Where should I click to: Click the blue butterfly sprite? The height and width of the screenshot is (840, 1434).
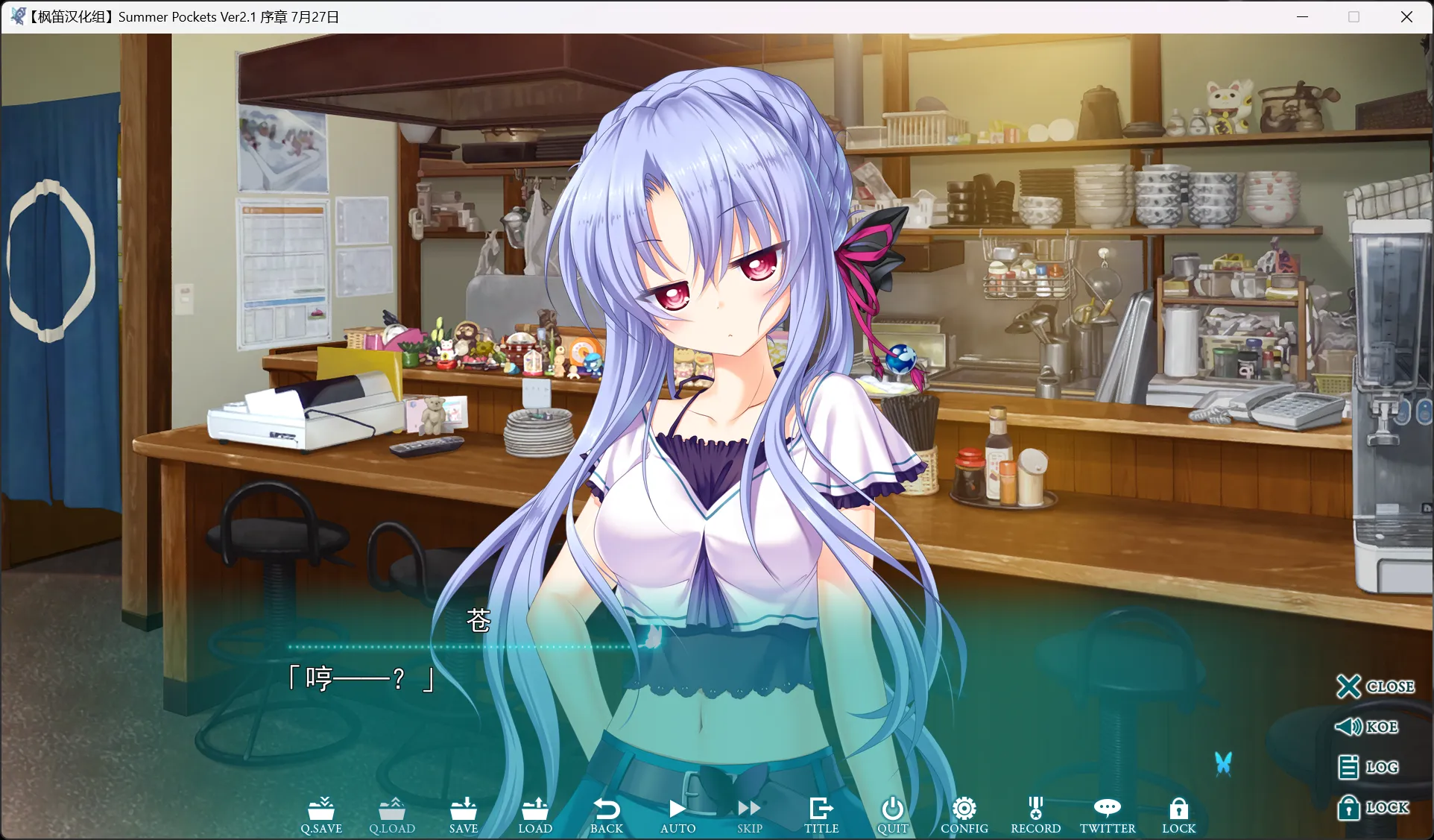click(1225, 763)
